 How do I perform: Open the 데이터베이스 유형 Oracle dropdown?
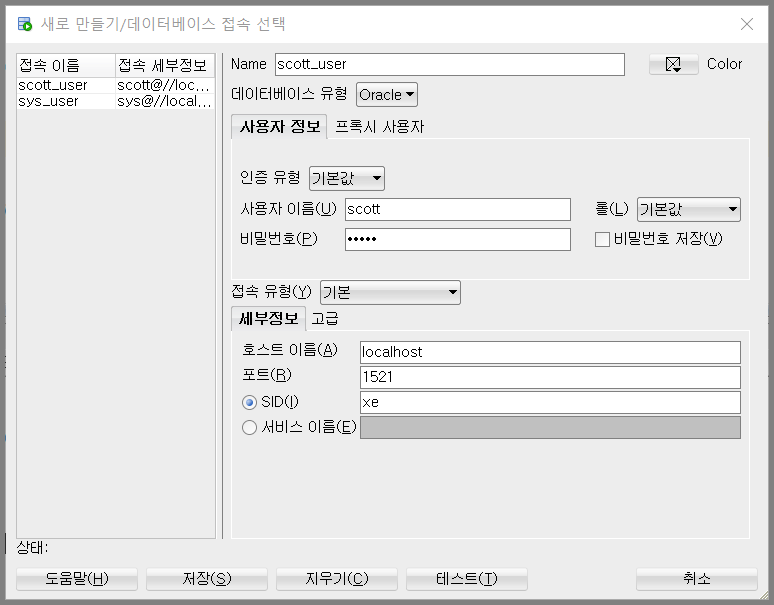(x=387, y=94)
